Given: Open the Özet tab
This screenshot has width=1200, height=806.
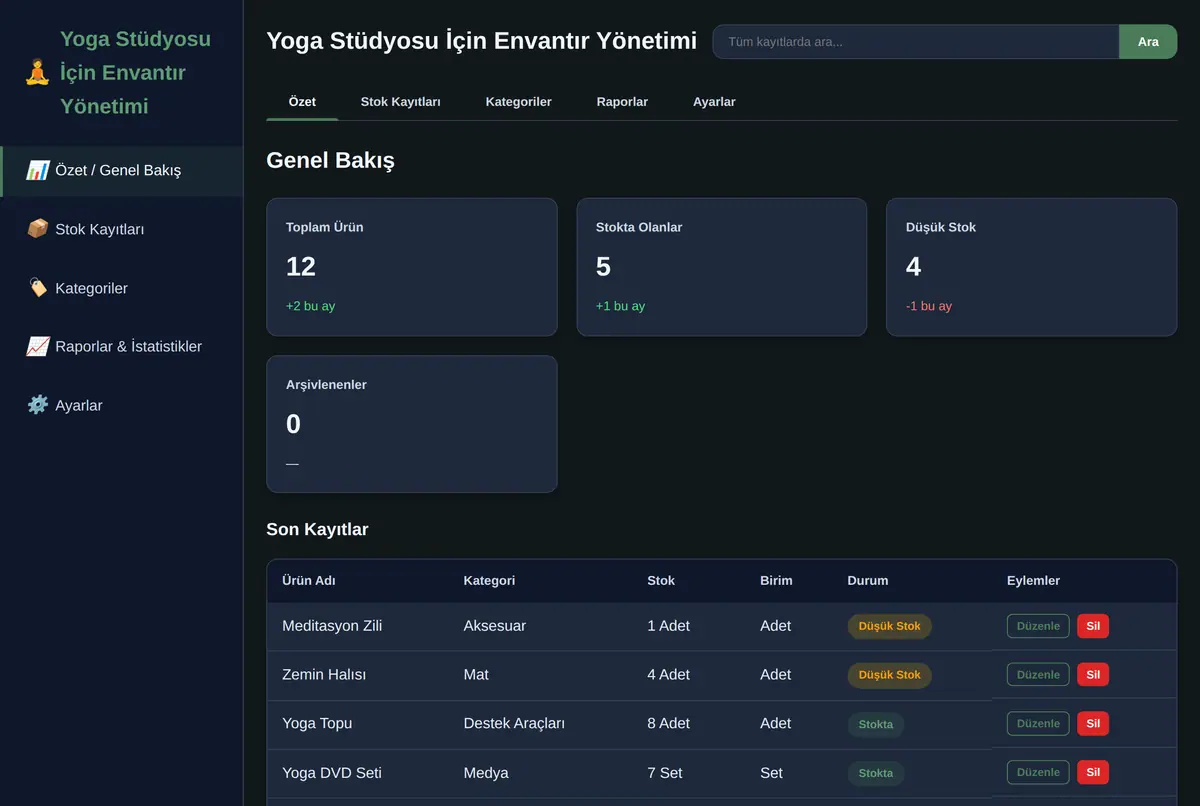Looking at the screenshot, I should coord(302,102).
